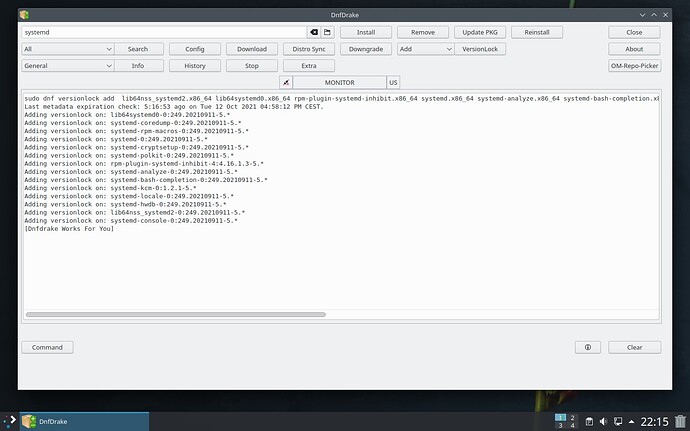Focus the search field containing systemd
Screen dimensions: 690x431
coord(164,32)
